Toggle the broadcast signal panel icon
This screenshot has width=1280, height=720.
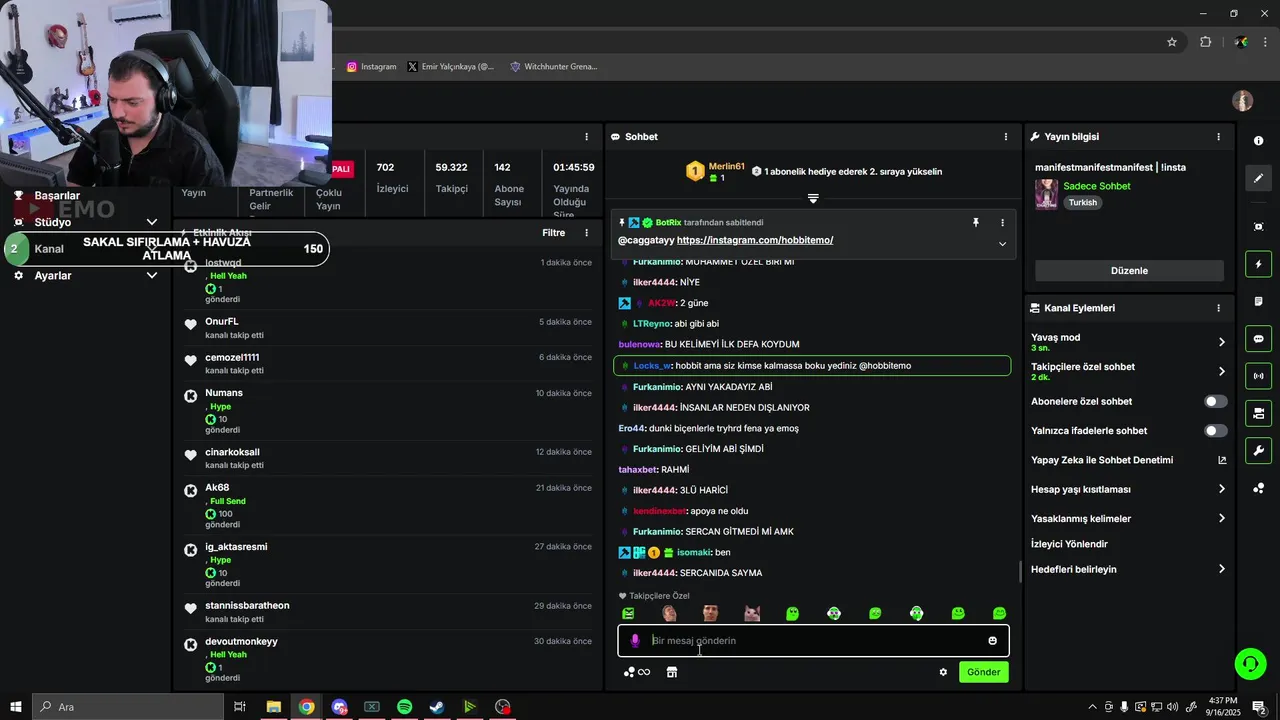1258,376
